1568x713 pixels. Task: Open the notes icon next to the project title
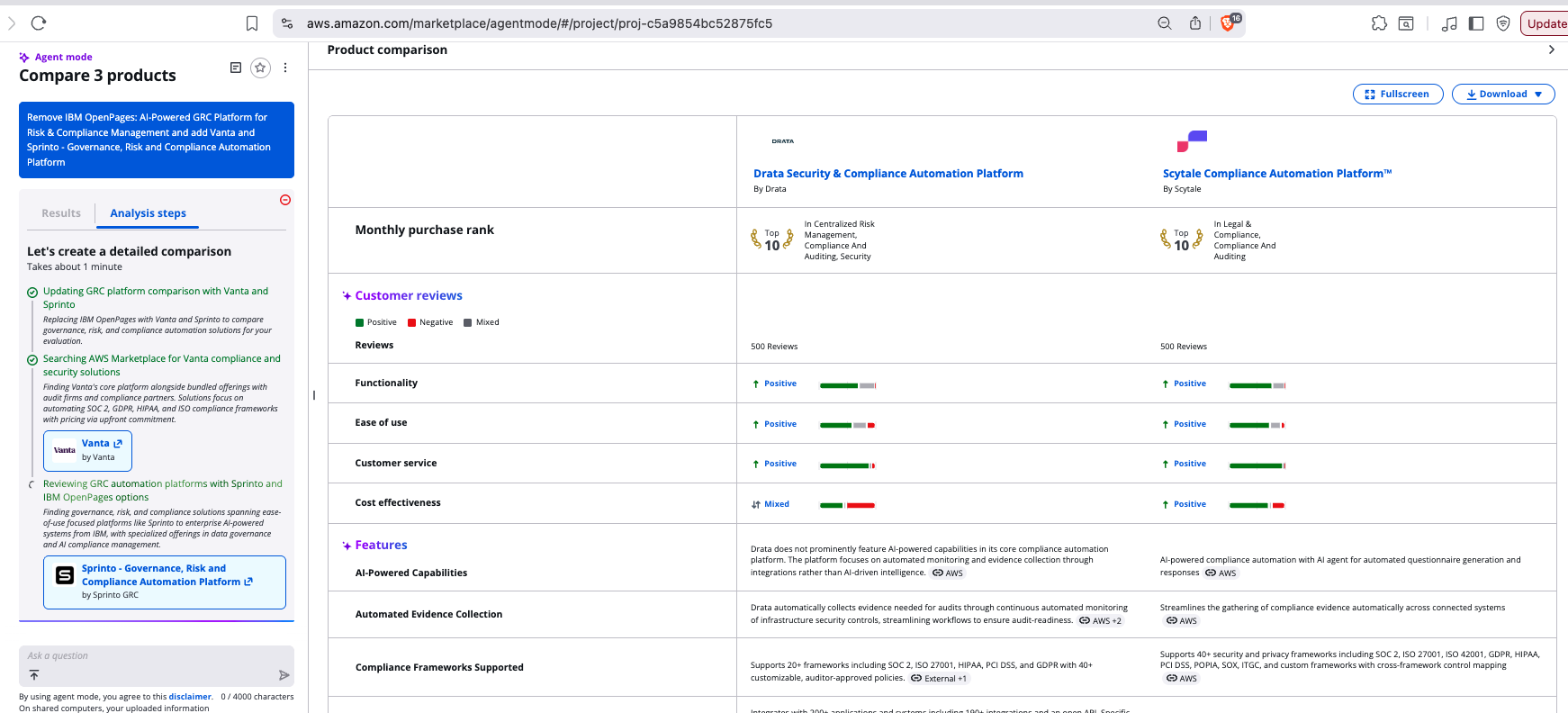point(236,68)
